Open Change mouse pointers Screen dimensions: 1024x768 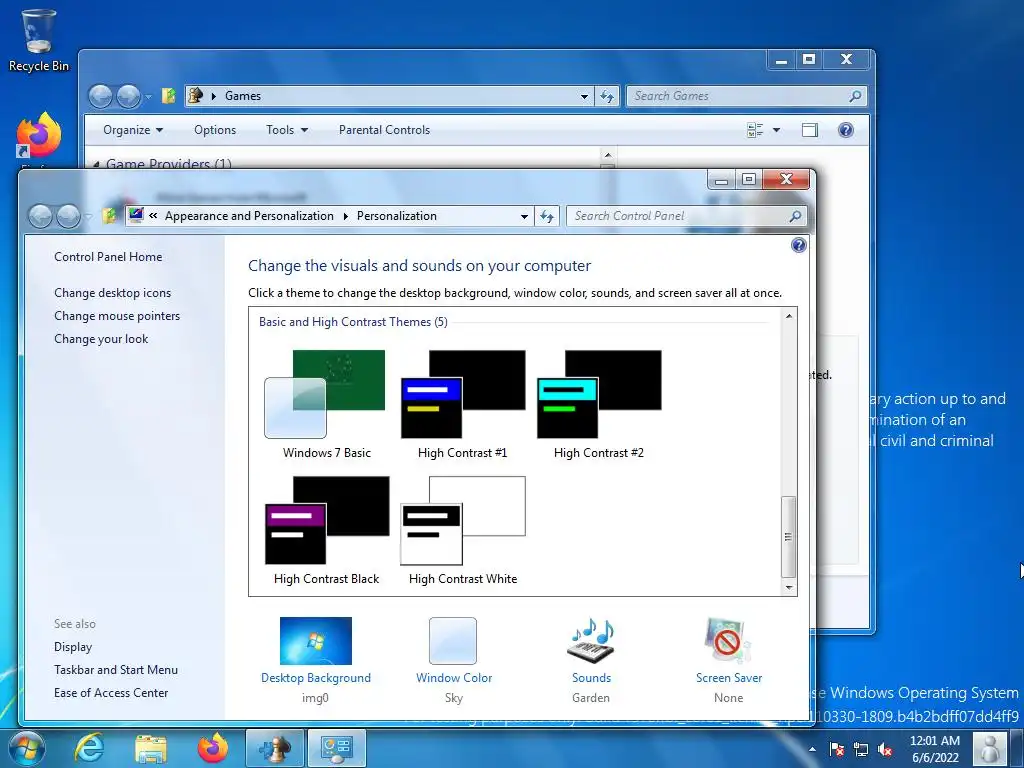pos(117,315)
